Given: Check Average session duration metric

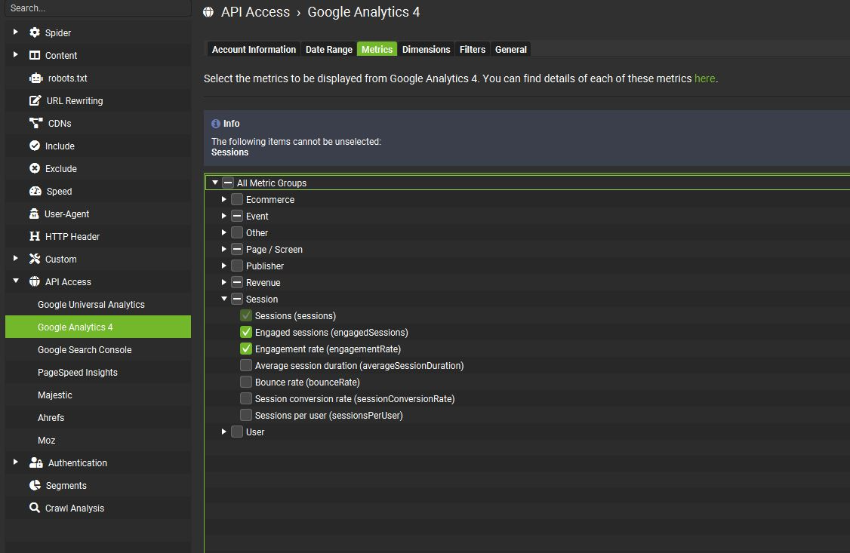Looking at the screenshot, I should [246, 365].
